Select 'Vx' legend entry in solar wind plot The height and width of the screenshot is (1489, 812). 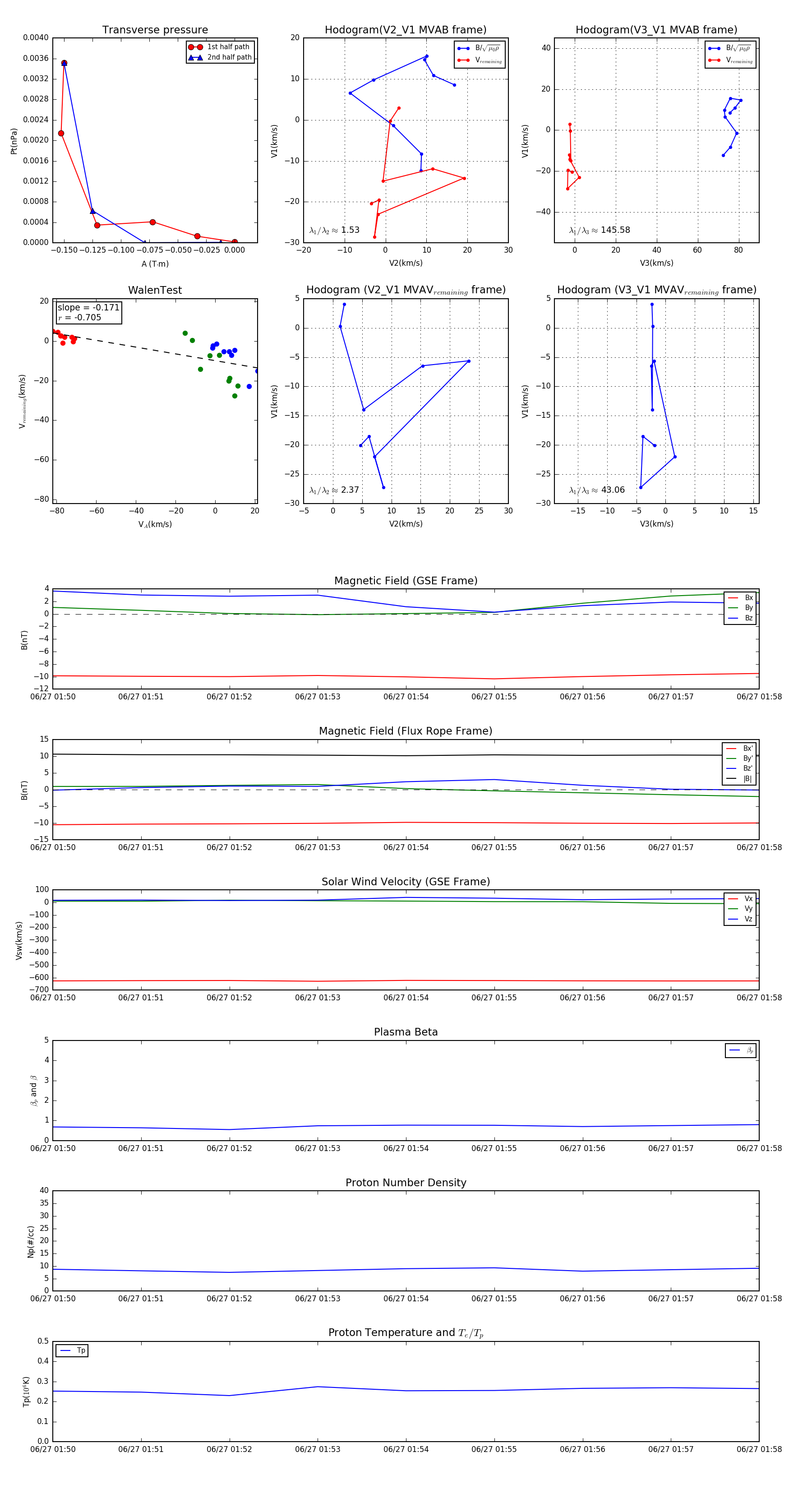point(740,898)
